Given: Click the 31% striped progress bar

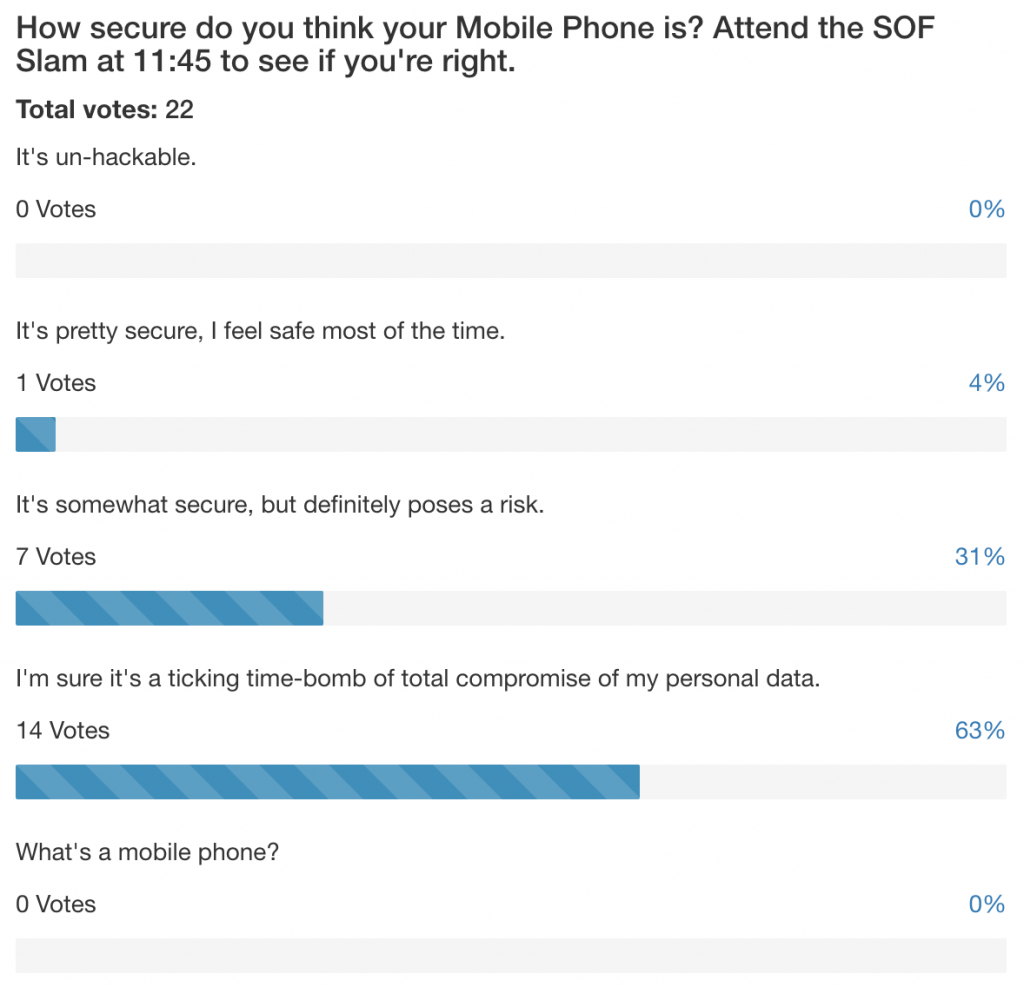Looking at the screenshot, I should pyautogui.click(x=169, y=608).
